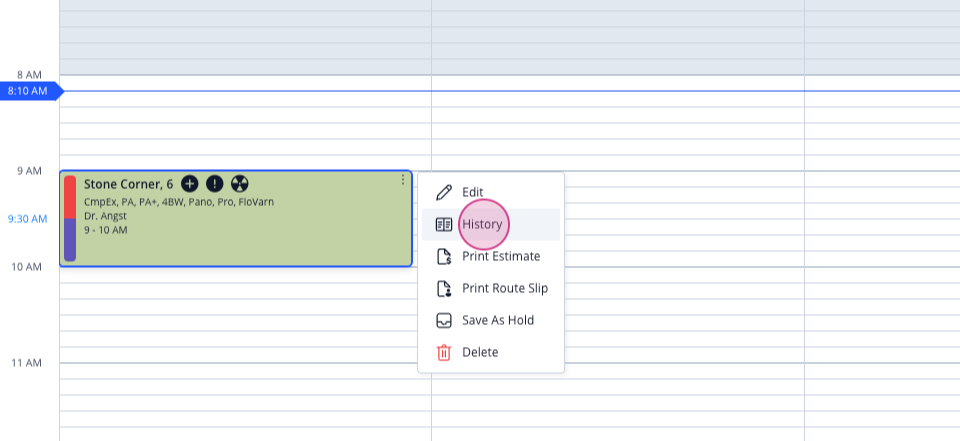Click the CmpEx, PA, PA+ procedures line
The height and width of the screenshot is (441, 960).
click(x=179, y=202)
